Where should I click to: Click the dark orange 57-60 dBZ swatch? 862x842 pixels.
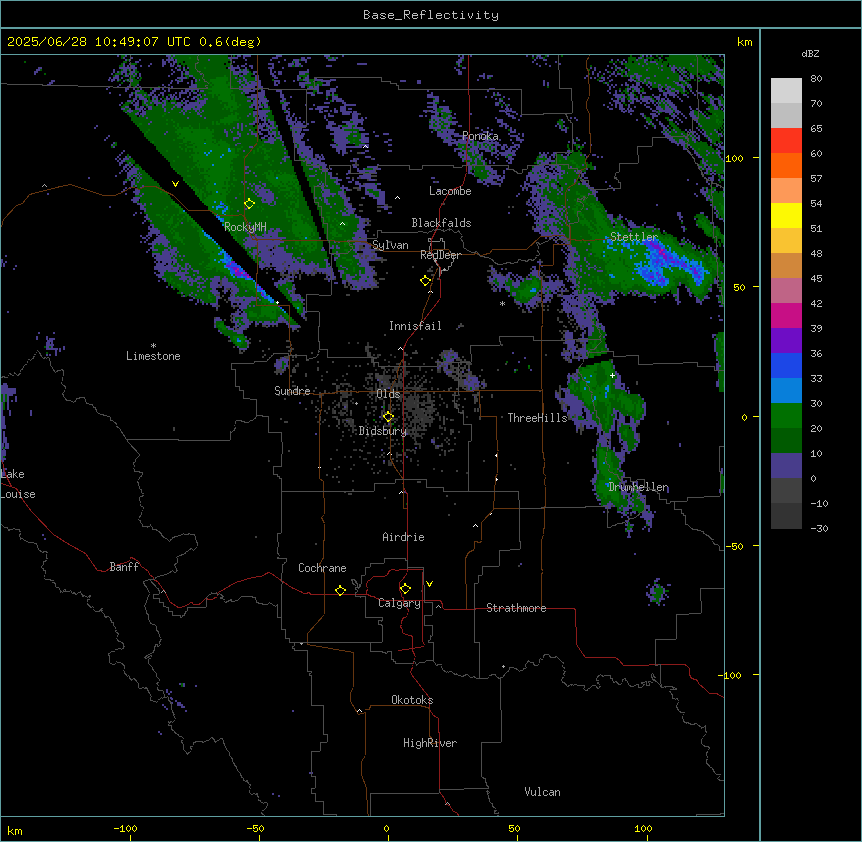786,166
